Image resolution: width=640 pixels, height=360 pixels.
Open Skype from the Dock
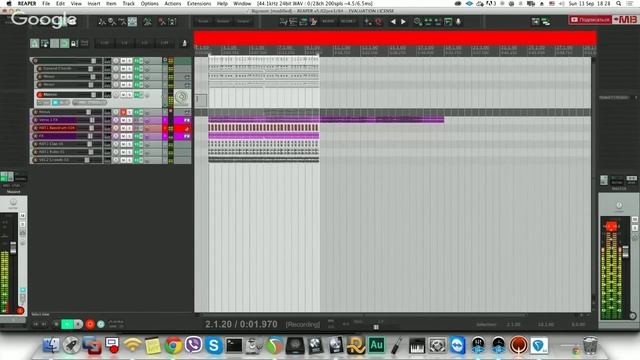click(213, 345)
